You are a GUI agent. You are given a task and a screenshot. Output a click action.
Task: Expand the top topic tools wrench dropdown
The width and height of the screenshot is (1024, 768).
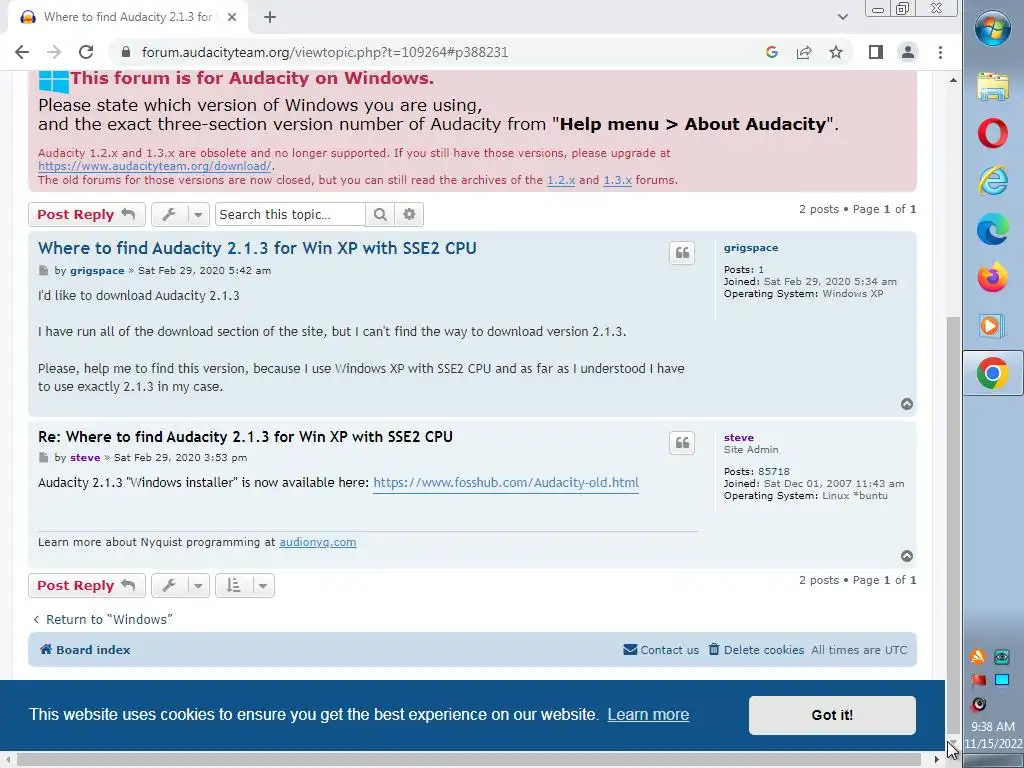click(180, 214)
